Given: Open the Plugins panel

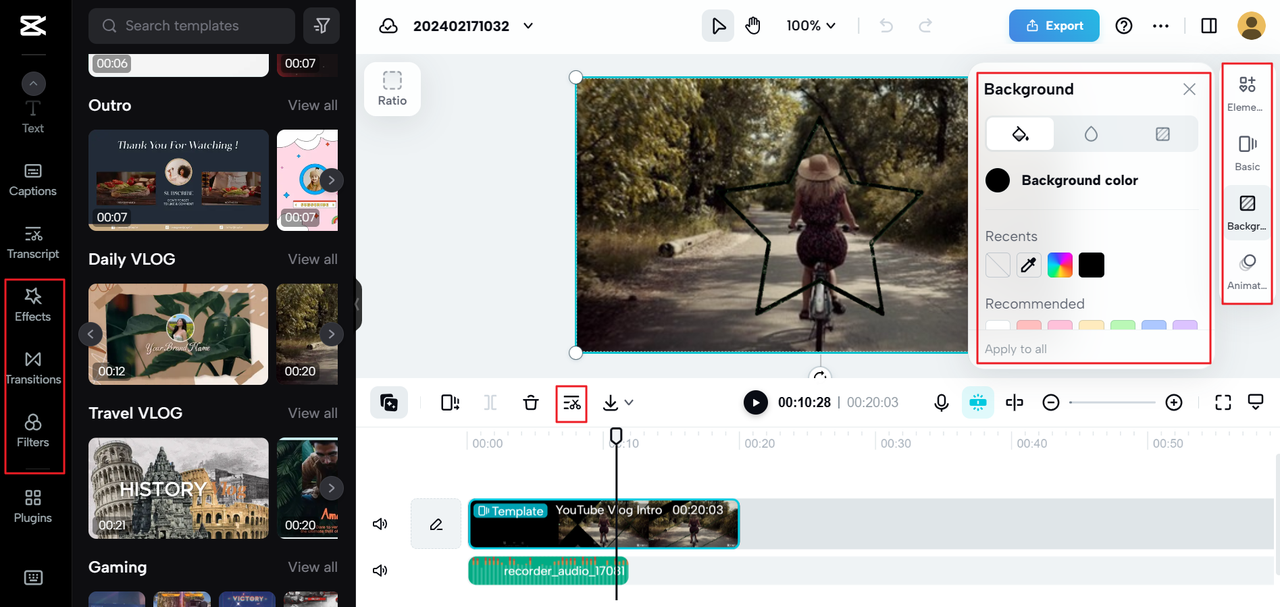Looking at the screenshot, I should pos(33,507).
